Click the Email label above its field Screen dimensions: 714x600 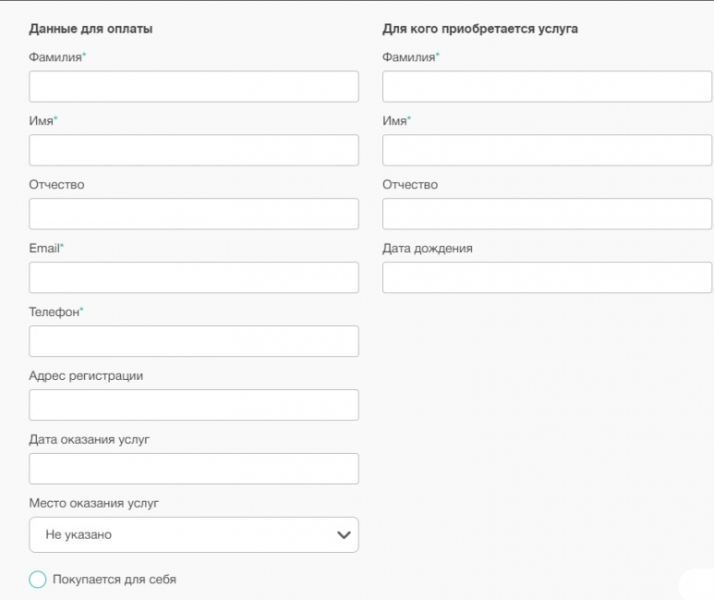pyautogui.click(x=44, y=248)
